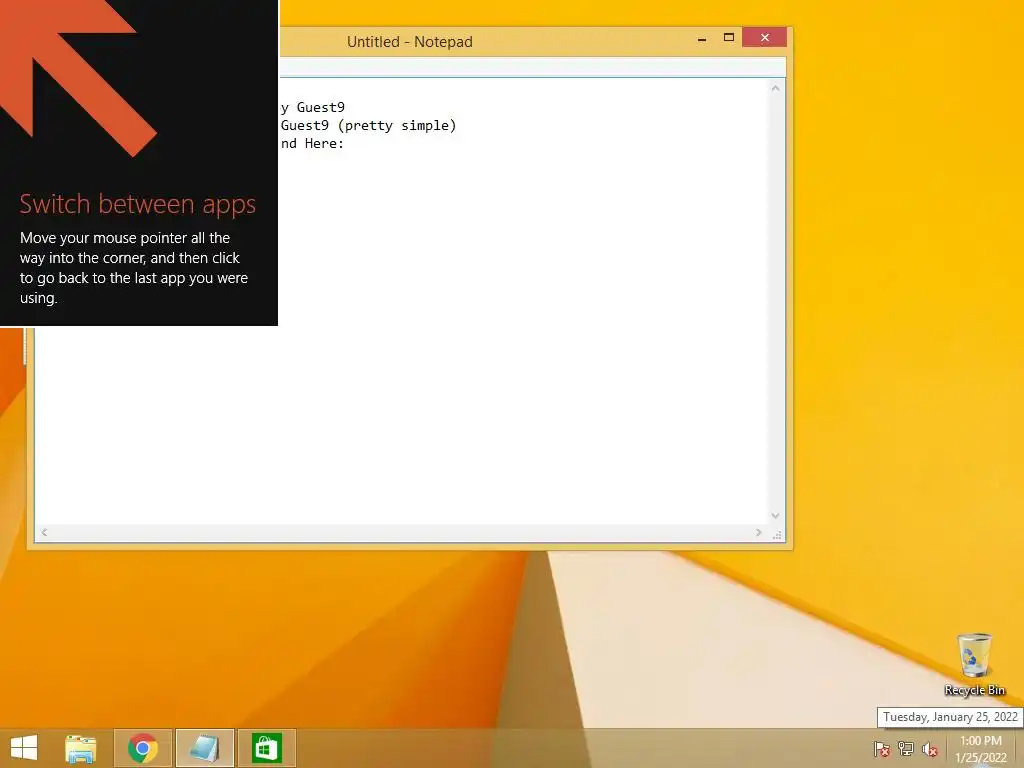Click the 'nd Here:' line in Notepad
Viewport: 1024px width, 768px height.
312,144
